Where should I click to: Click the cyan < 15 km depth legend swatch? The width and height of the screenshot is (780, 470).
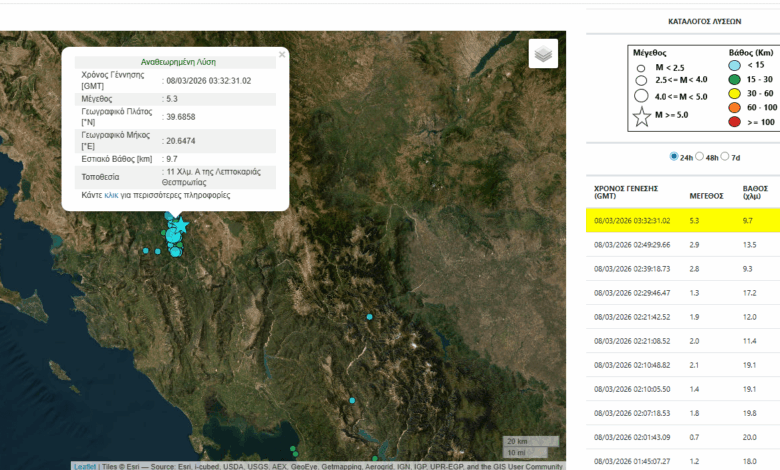735,66
